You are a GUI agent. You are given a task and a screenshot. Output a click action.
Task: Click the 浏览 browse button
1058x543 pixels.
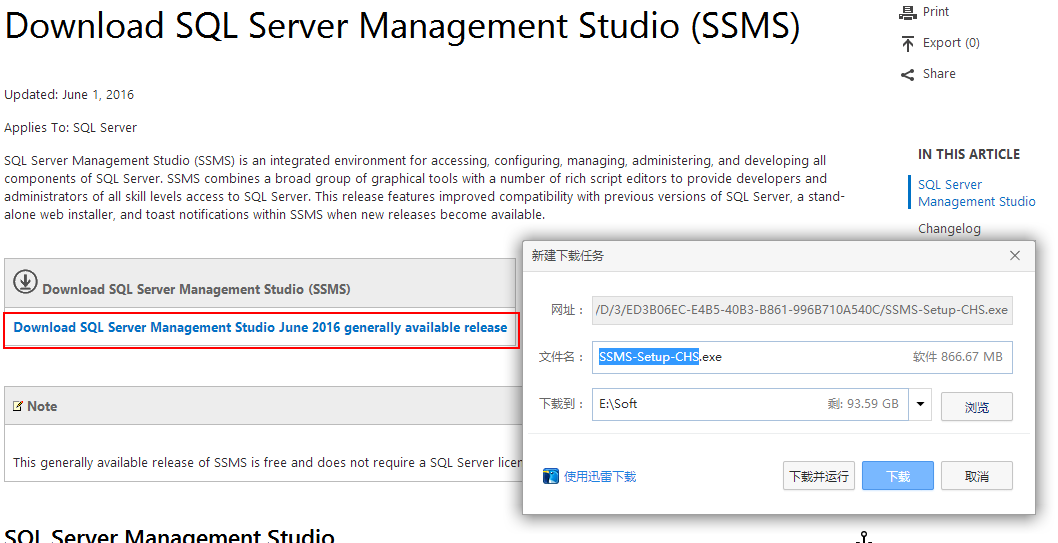[x=976, y=407]
